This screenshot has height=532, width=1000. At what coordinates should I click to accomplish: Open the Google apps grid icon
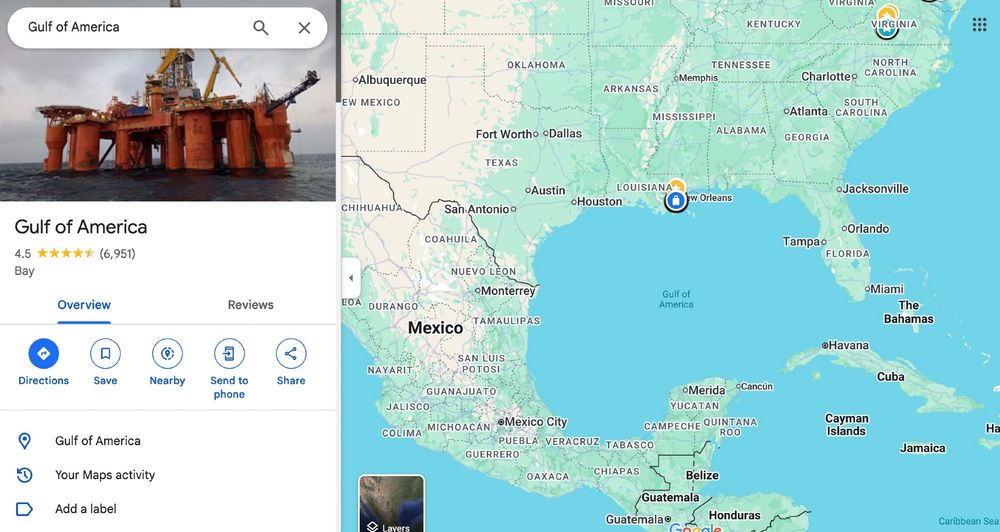pyautogui.click(x=980, y=25)
